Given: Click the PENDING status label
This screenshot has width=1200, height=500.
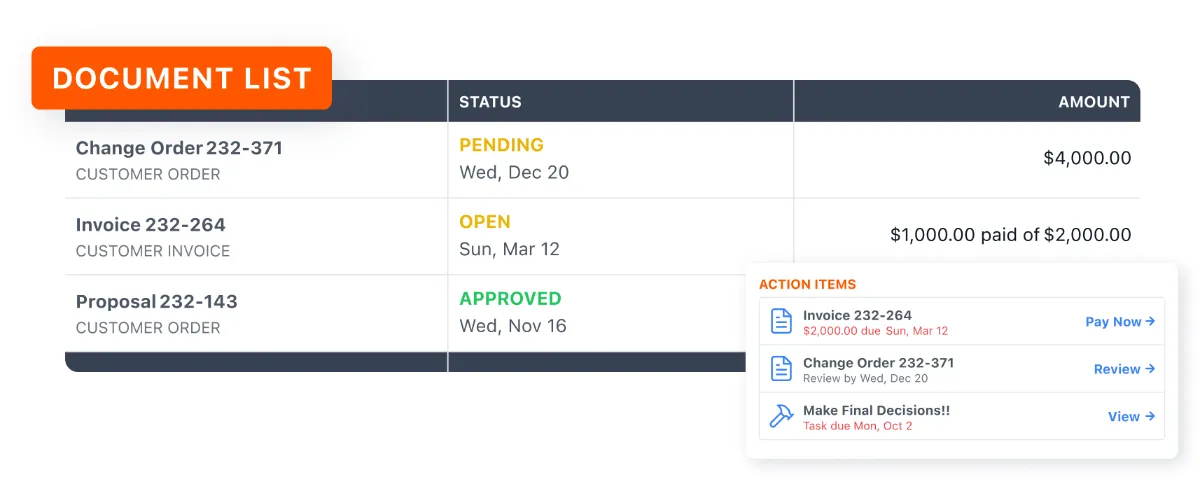Looking at the screenshot, I should pyautogui.click(x=501, y=145).
